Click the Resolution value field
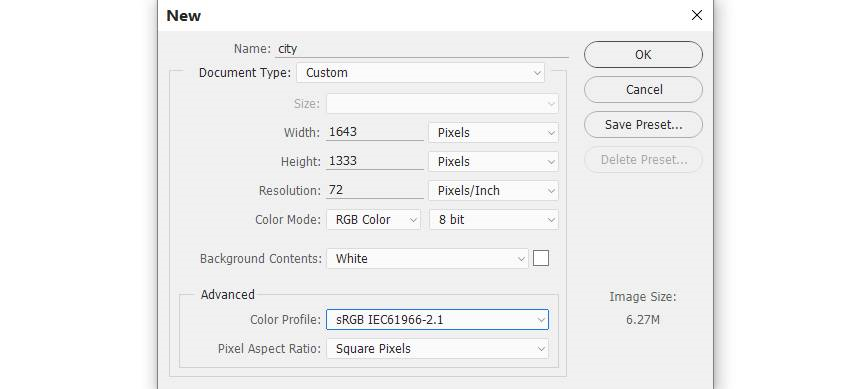This screenshot has width=850, height=389. (x=375, y=190)
